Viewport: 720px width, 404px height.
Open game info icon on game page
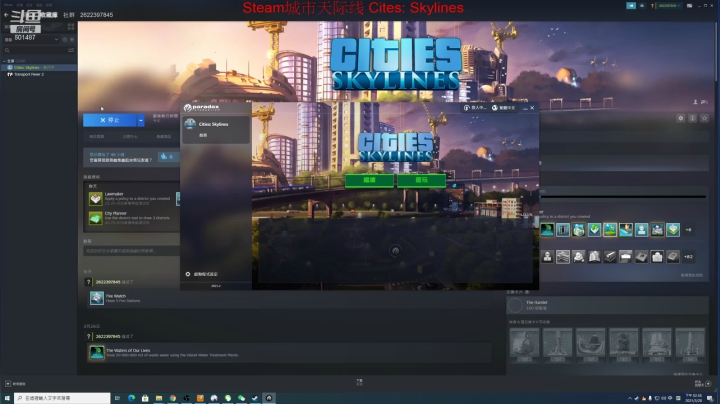[692, 118]
